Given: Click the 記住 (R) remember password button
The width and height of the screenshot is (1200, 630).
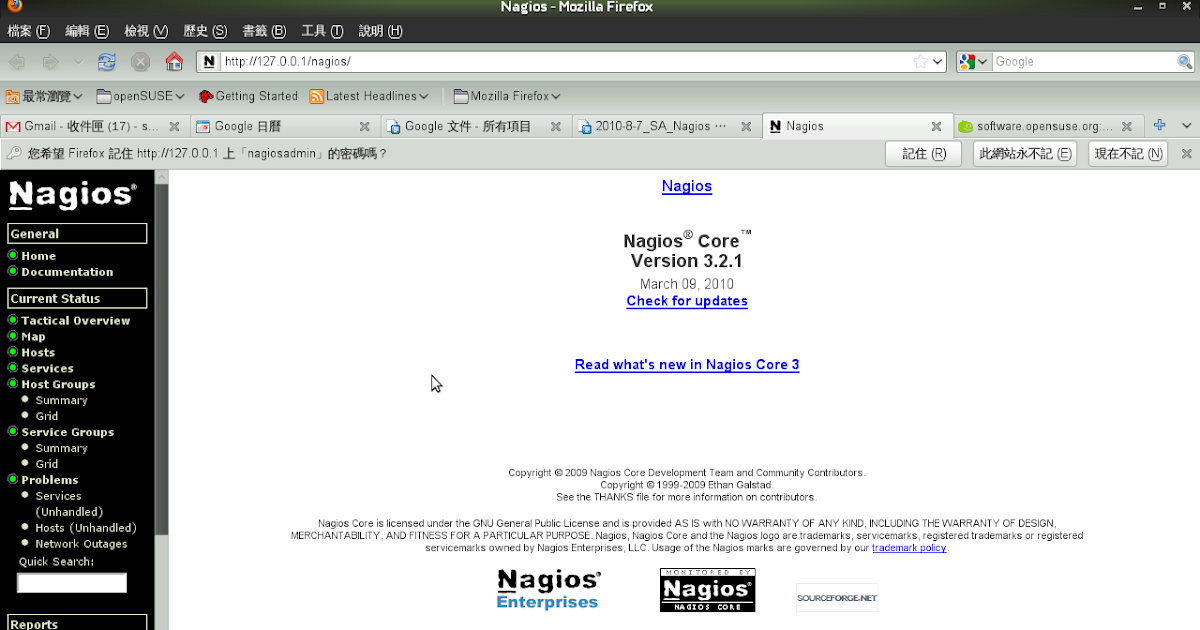Looking at the screenshot, I should click(x=924, y=154).
